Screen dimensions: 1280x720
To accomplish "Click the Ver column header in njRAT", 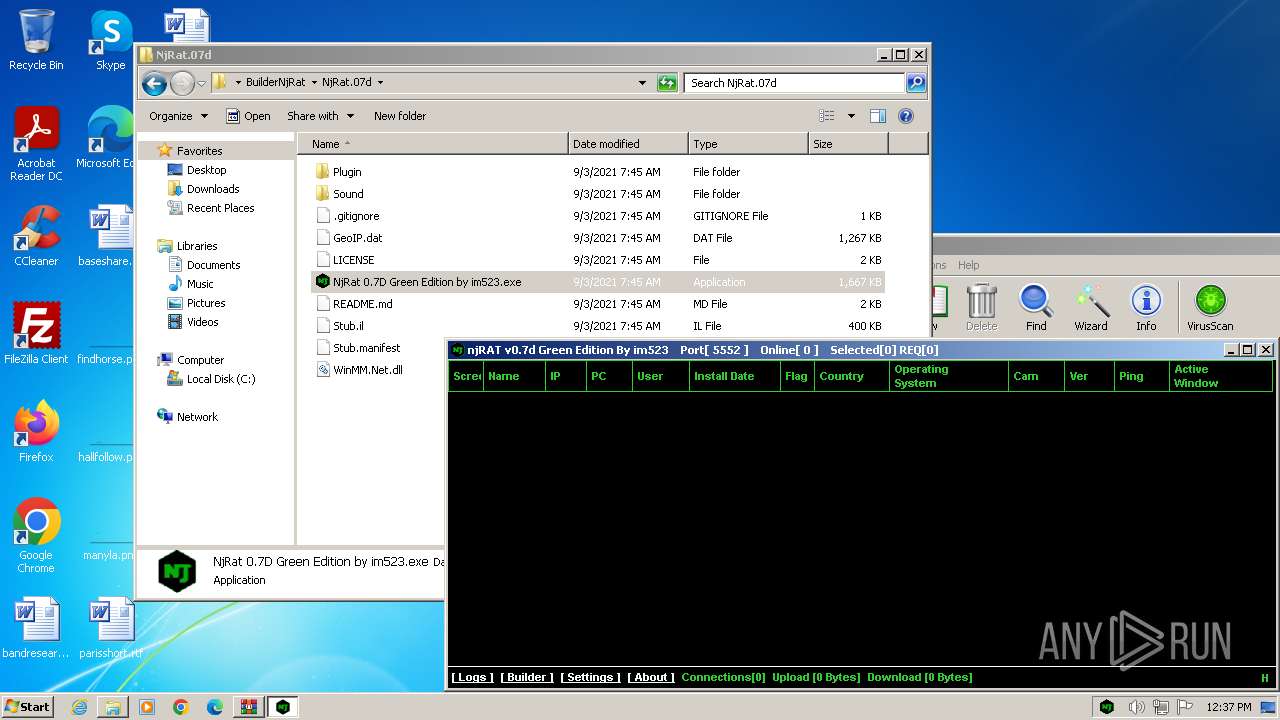I will pos(1089,376).
